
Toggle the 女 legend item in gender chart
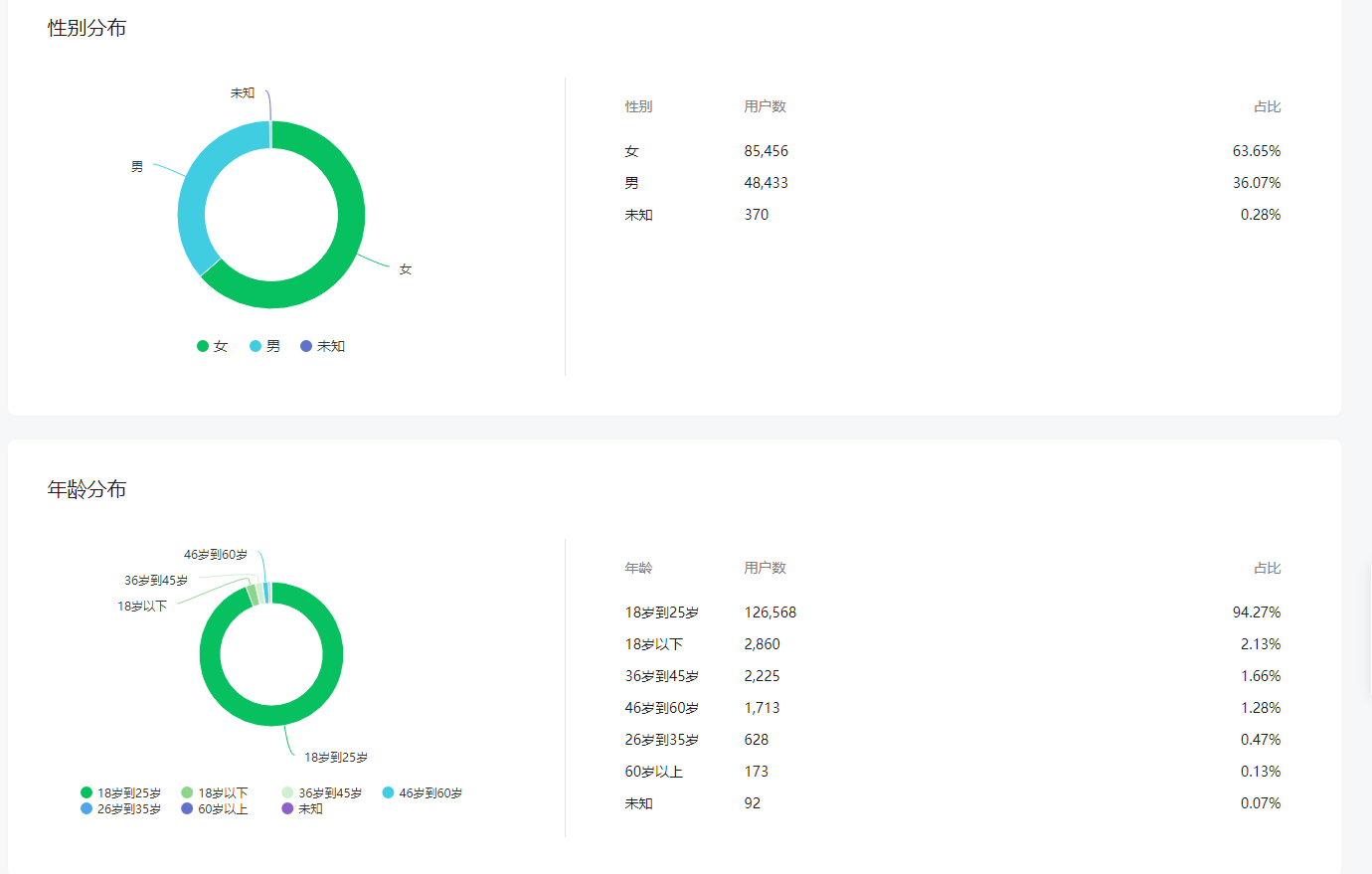pos(212,346)
